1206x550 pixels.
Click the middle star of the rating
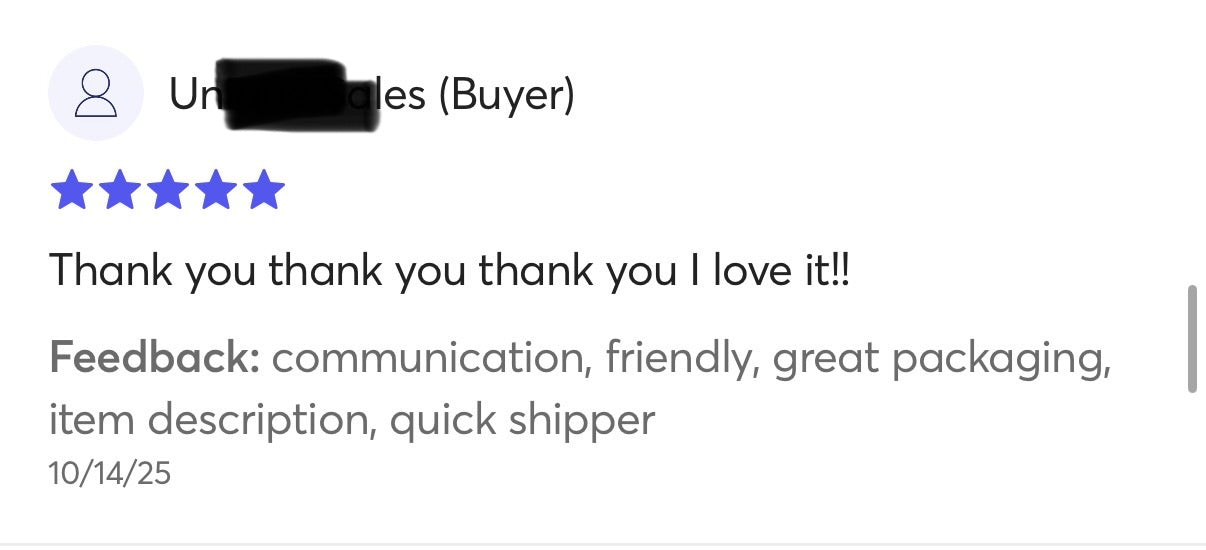[x=167, y=190]
